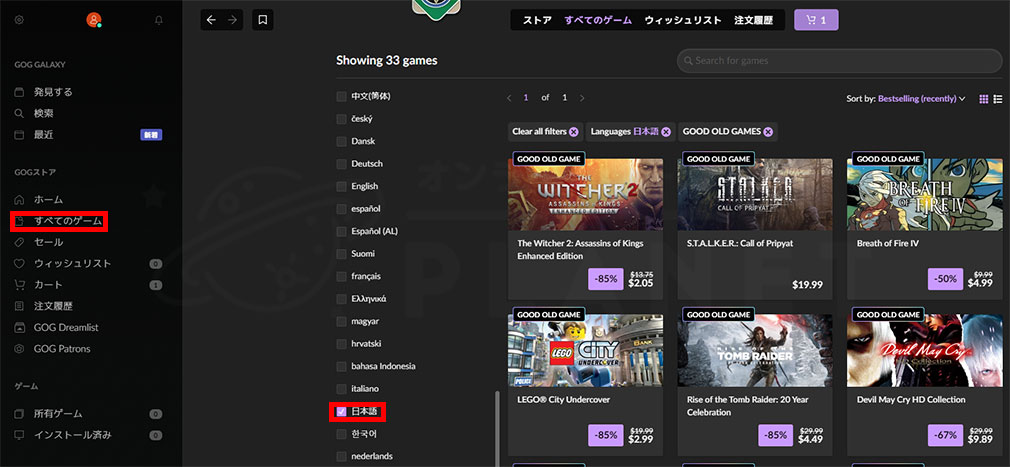
Task: Open S.T.A.L.K.E.R. Call of Pripyat thumbnail
Action: click(x=755, y=195)
